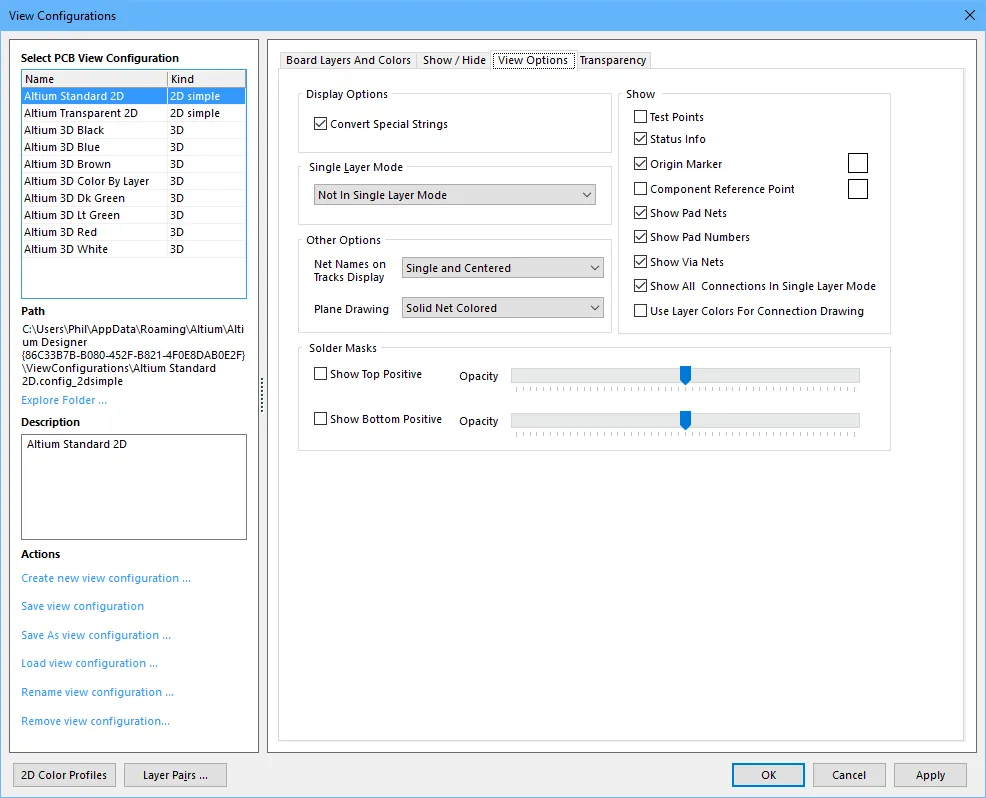986x798 pixels.
Task: Select Altium 3D White configuration
Action: 134,249
